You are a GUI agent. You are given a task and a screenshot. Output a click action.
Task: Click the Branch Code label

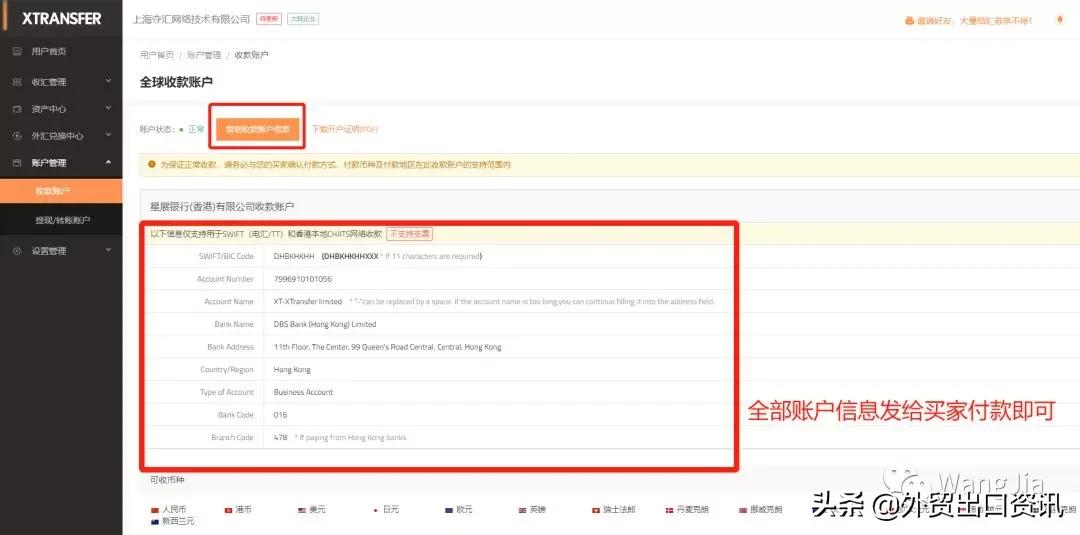233,438
